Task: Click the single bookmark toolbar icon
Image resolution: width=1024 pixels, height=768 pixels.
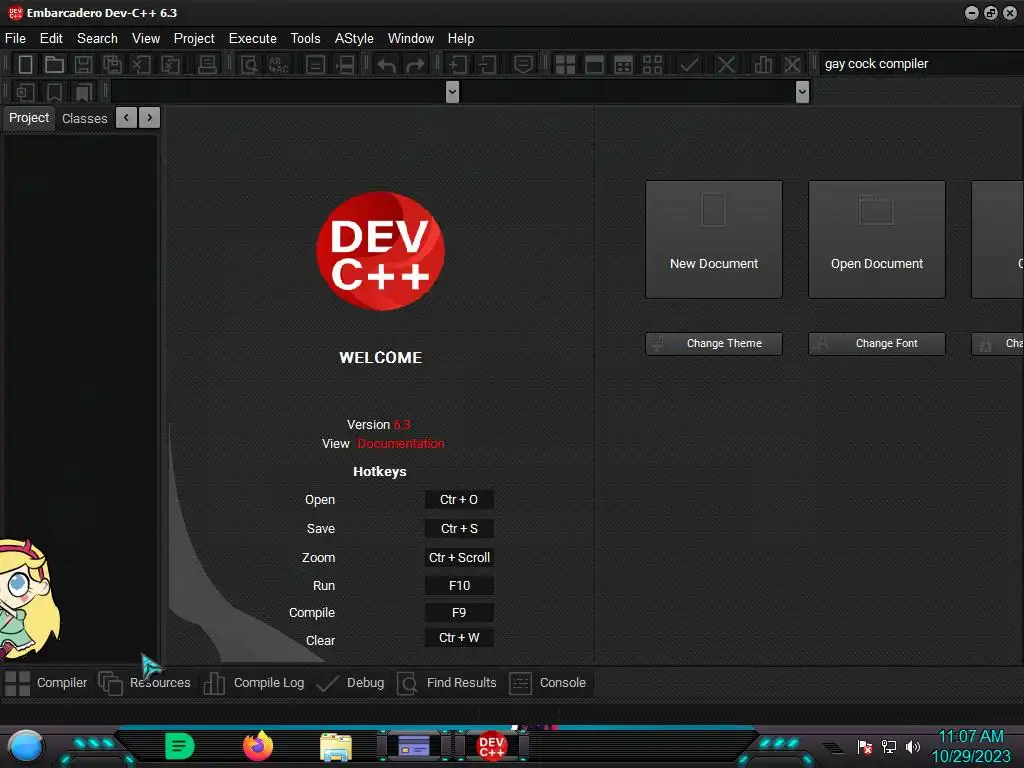Action: [x=54, y=92]
